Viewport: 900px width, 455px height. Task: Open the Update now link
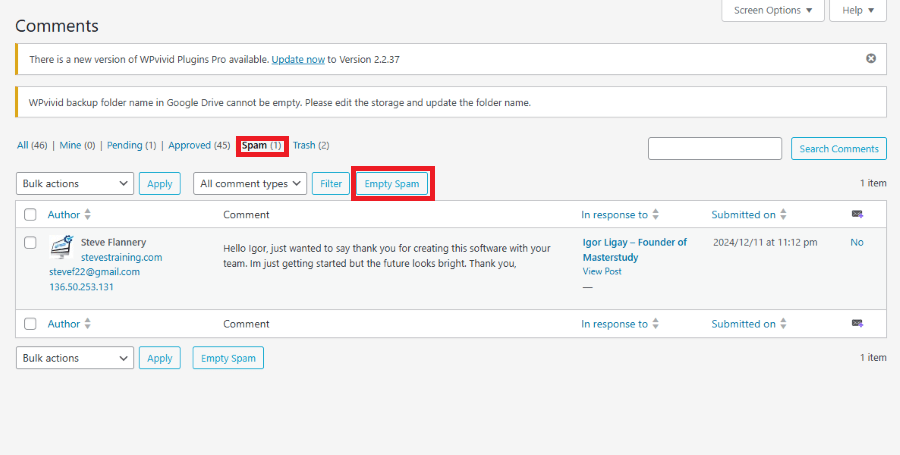tap(298, 59)
